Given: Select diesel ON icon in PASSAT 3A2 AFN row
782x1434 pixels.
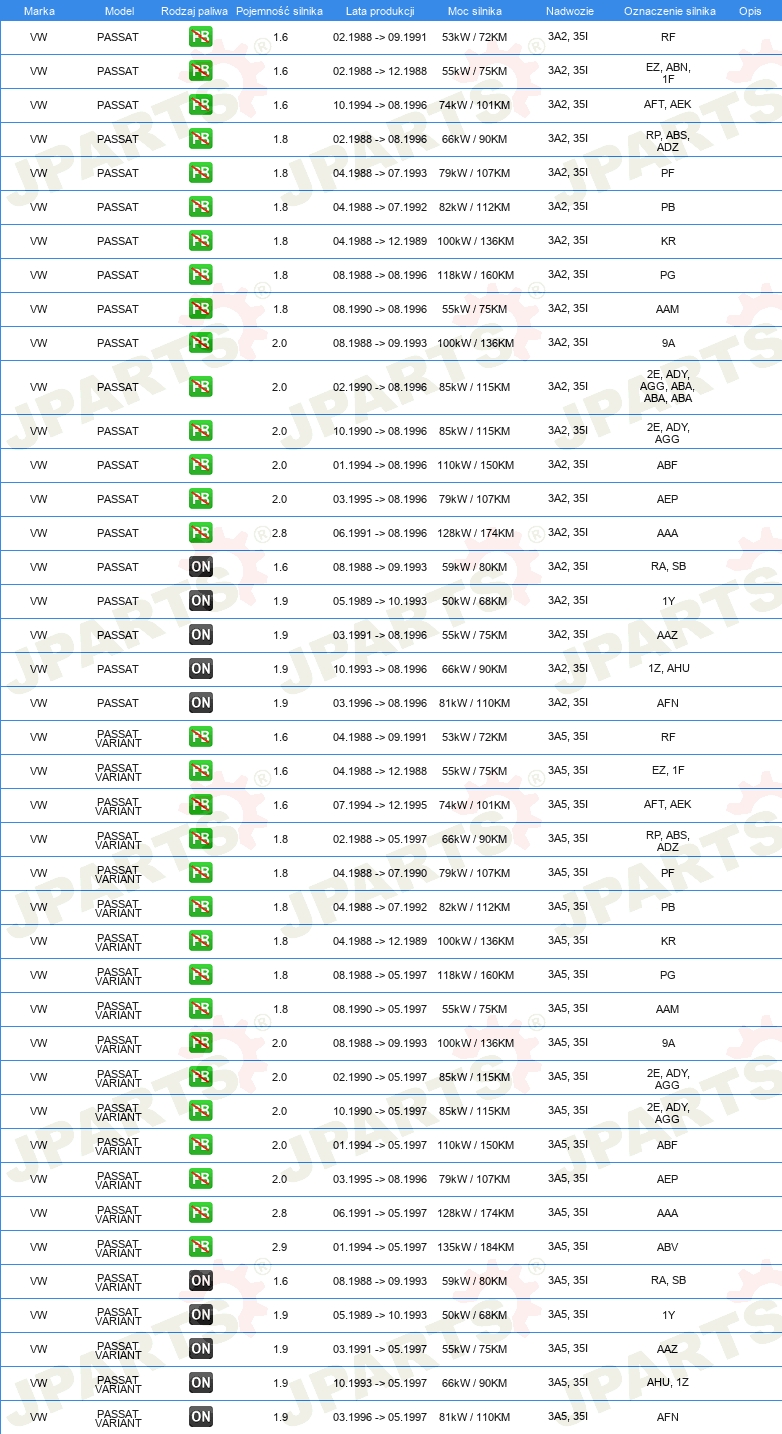Looking at the screenshot, I should (201, 703).
